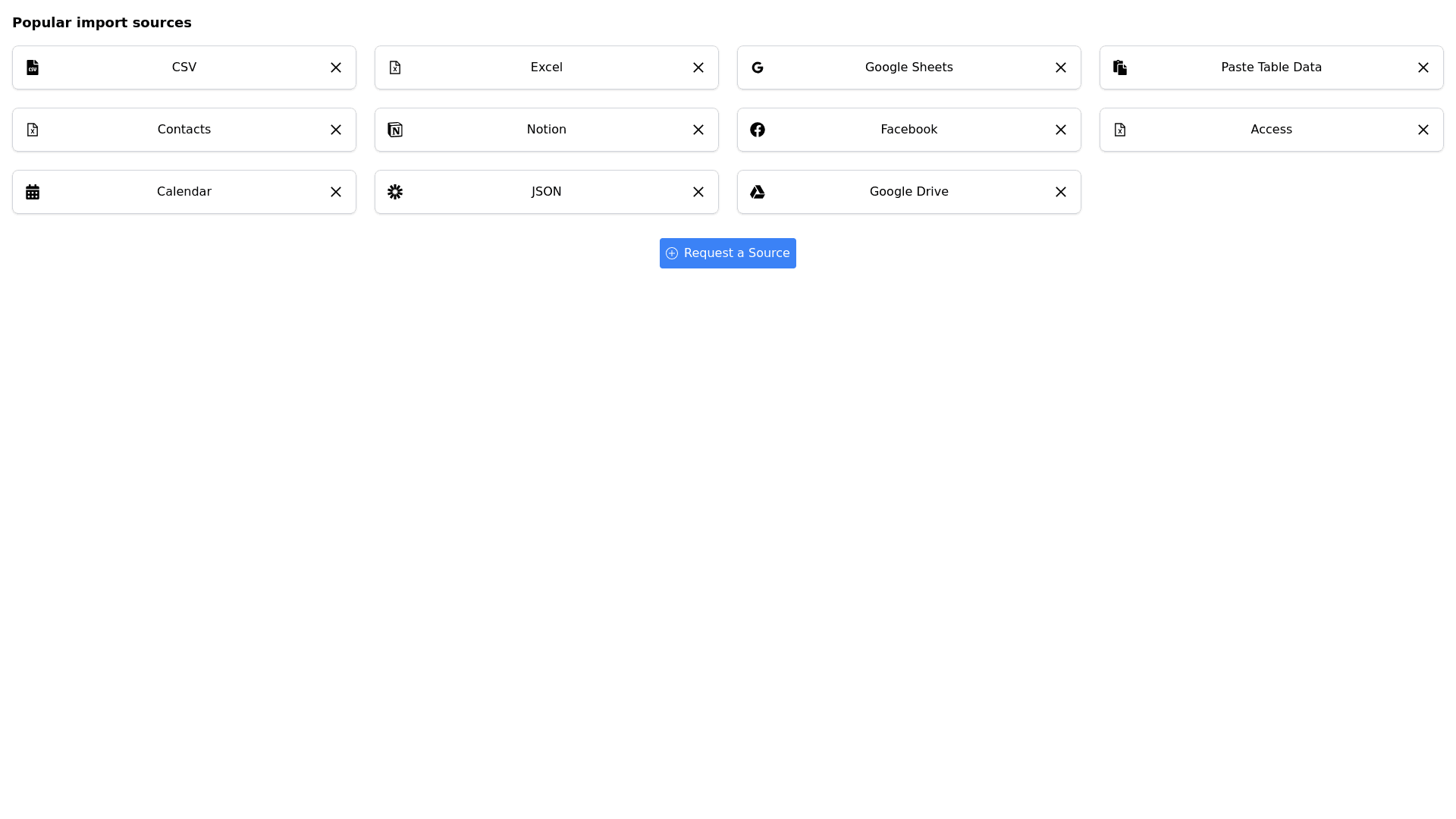The image size is (1456, 819).
Task: Click the Google logo icon
Action: point(758,67)
